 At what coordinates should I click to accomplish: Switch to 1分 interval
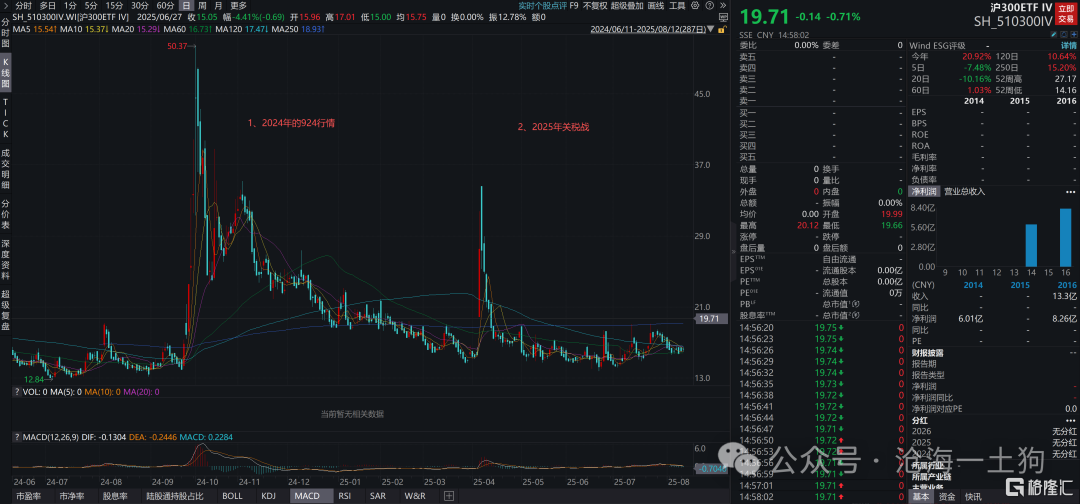pyautogui.click(x=70, y=6)
